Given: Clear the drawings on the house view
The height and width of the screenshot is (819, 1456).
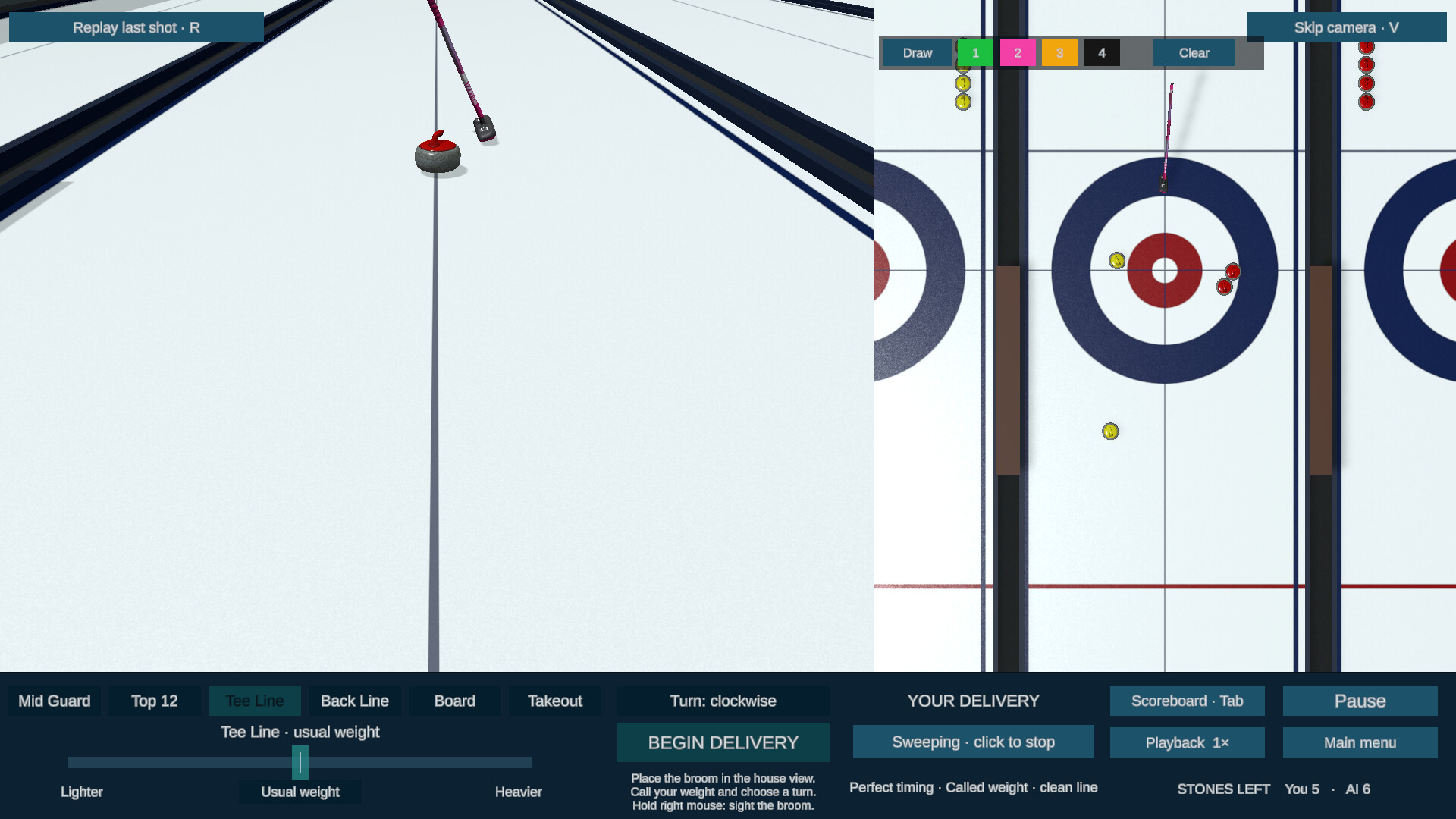Looking at the screenshot, I should (1194, 53).
